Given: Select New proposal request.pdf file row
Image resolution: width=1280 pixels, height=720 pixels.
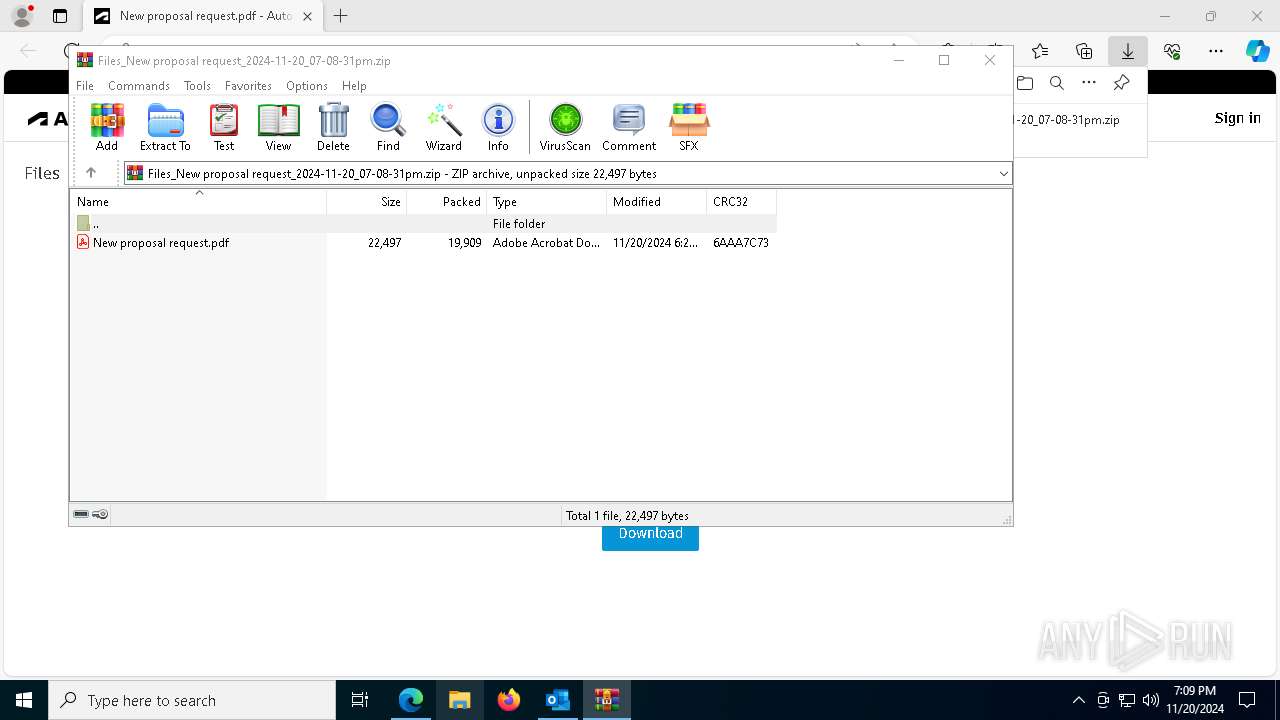Looking at the screenshot, I should (x=424, y=242).
